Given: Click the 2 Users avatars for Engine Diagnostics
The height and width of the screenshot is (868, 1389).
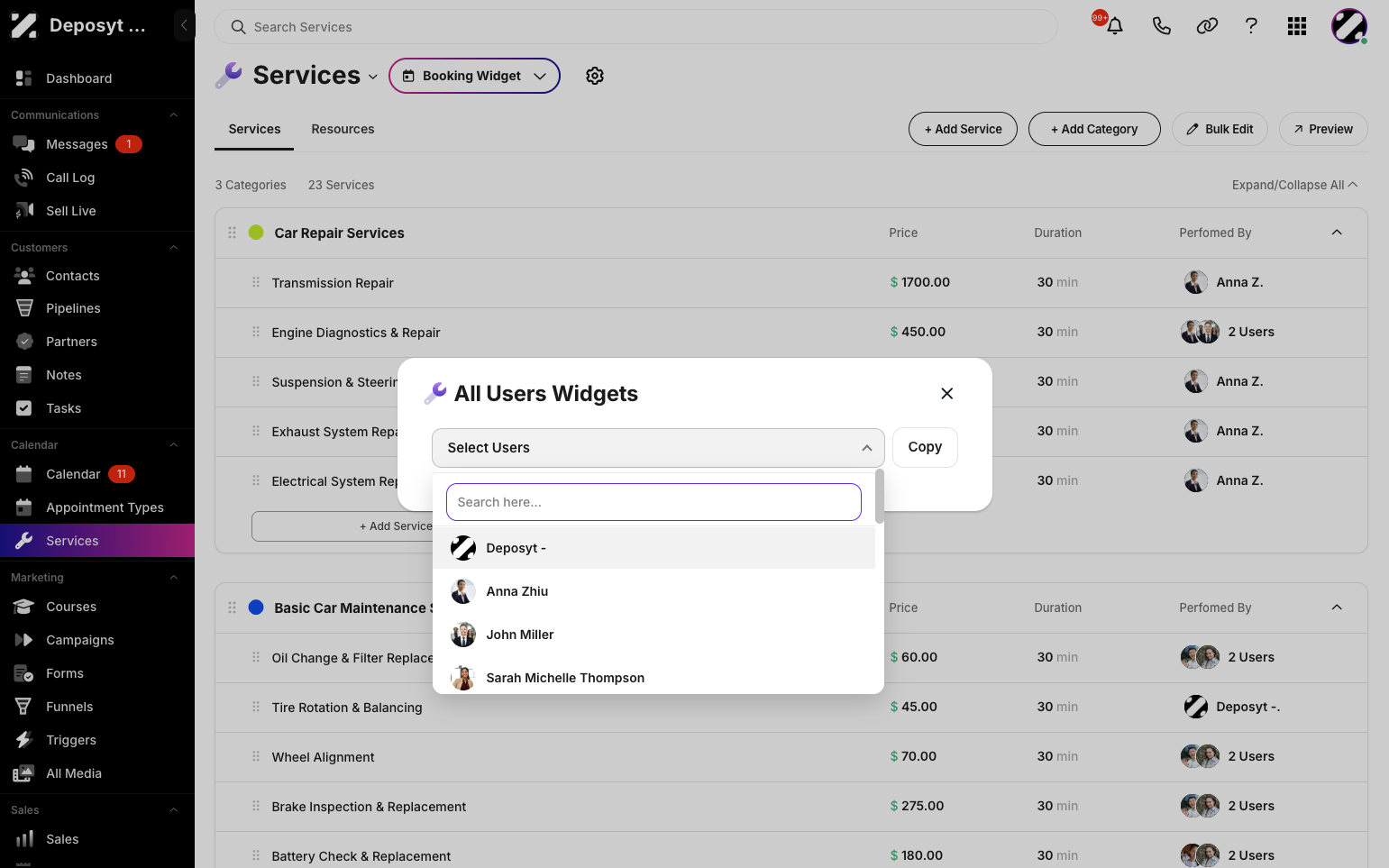Looking at the screenshot, I should coord(1200,332).
